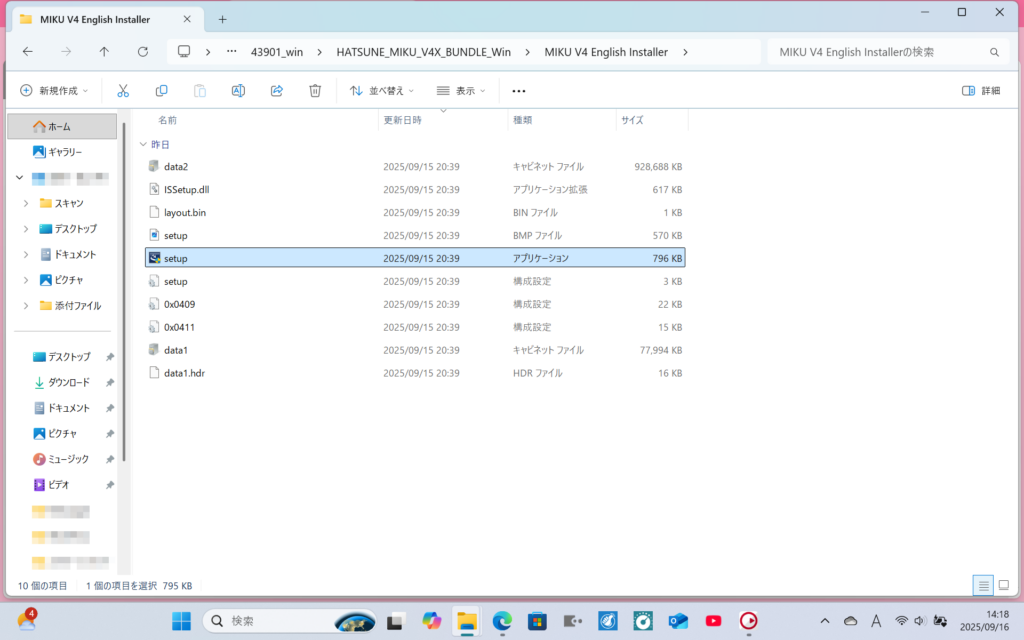Viewport: 1024px width, 640px height.
Task: Click the Delete trash can icon
Action: click(315, 90)
